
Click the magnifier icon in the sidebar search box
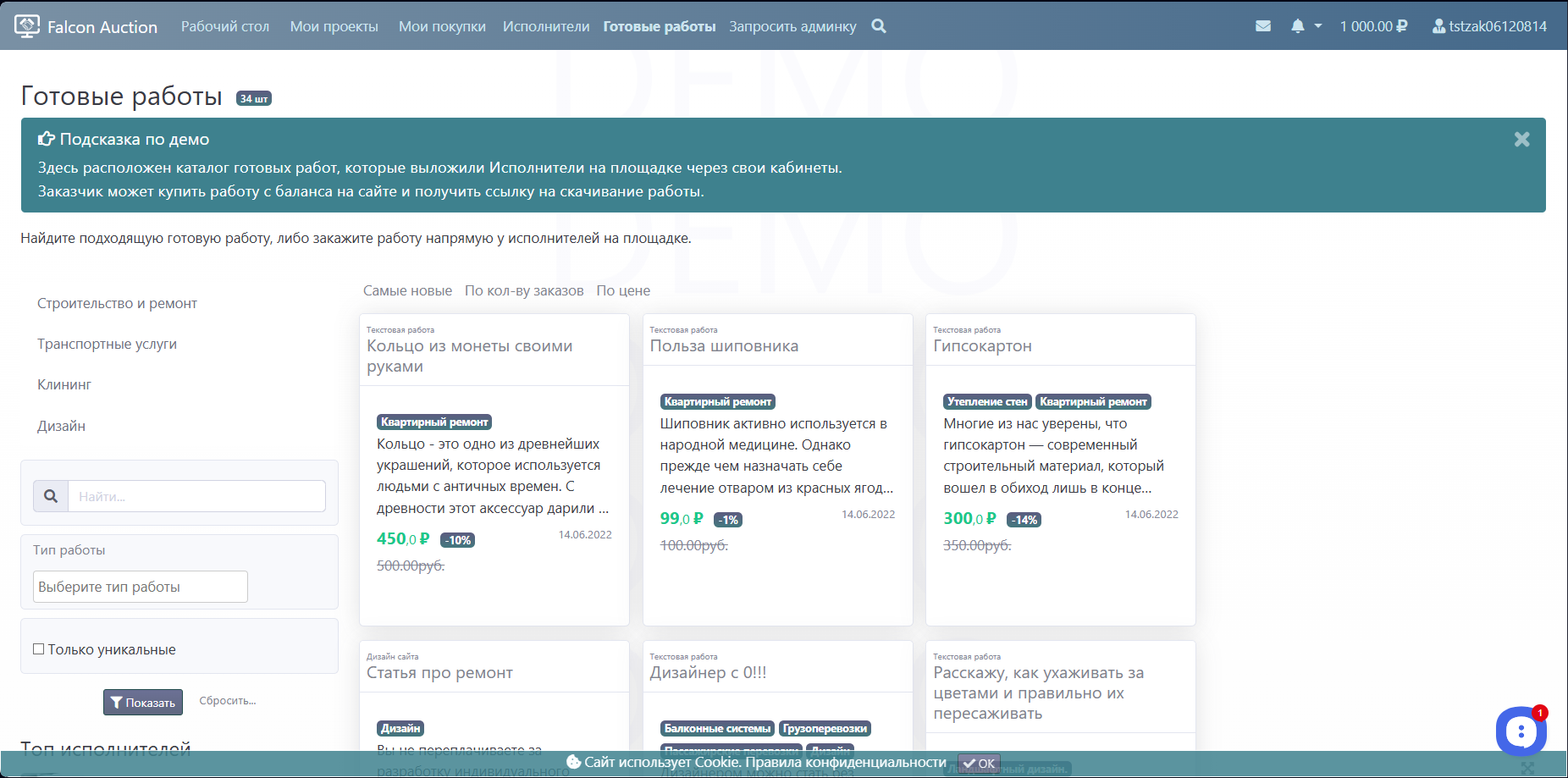point(50,495)
